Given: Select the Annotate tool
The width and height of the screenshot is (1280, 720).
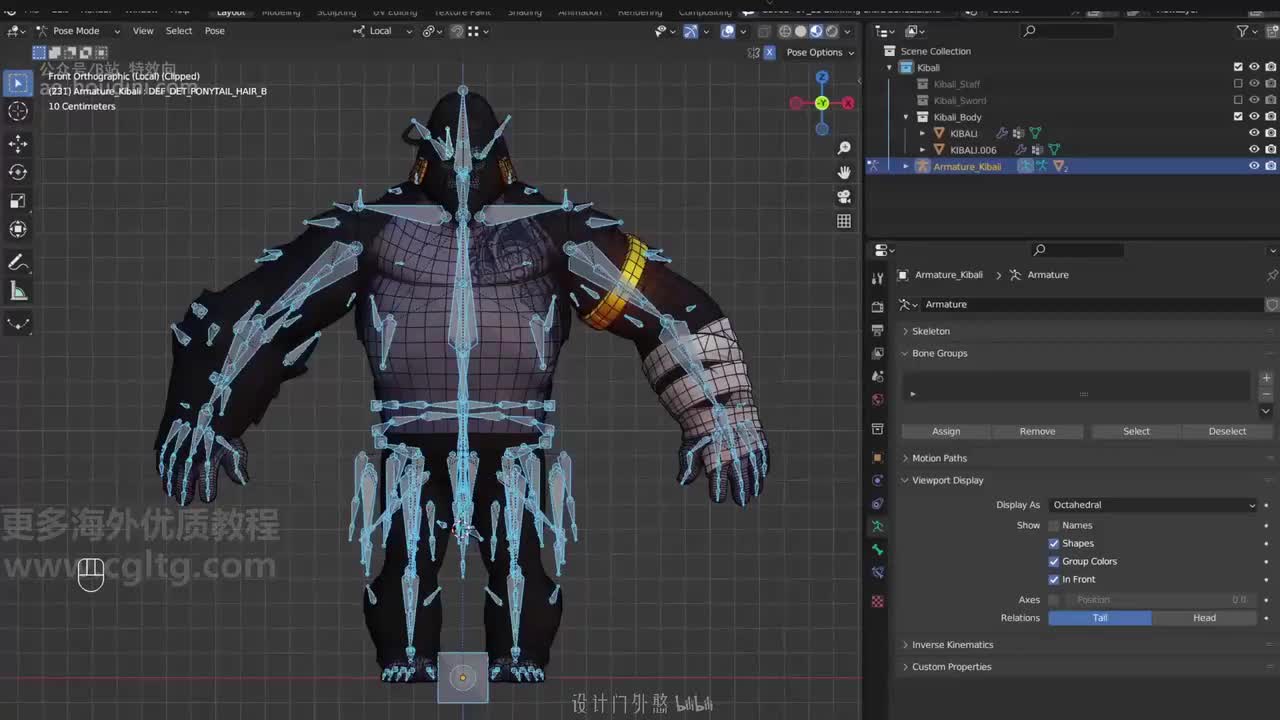Looking at the screenshot, I should (x=18, y=263).
